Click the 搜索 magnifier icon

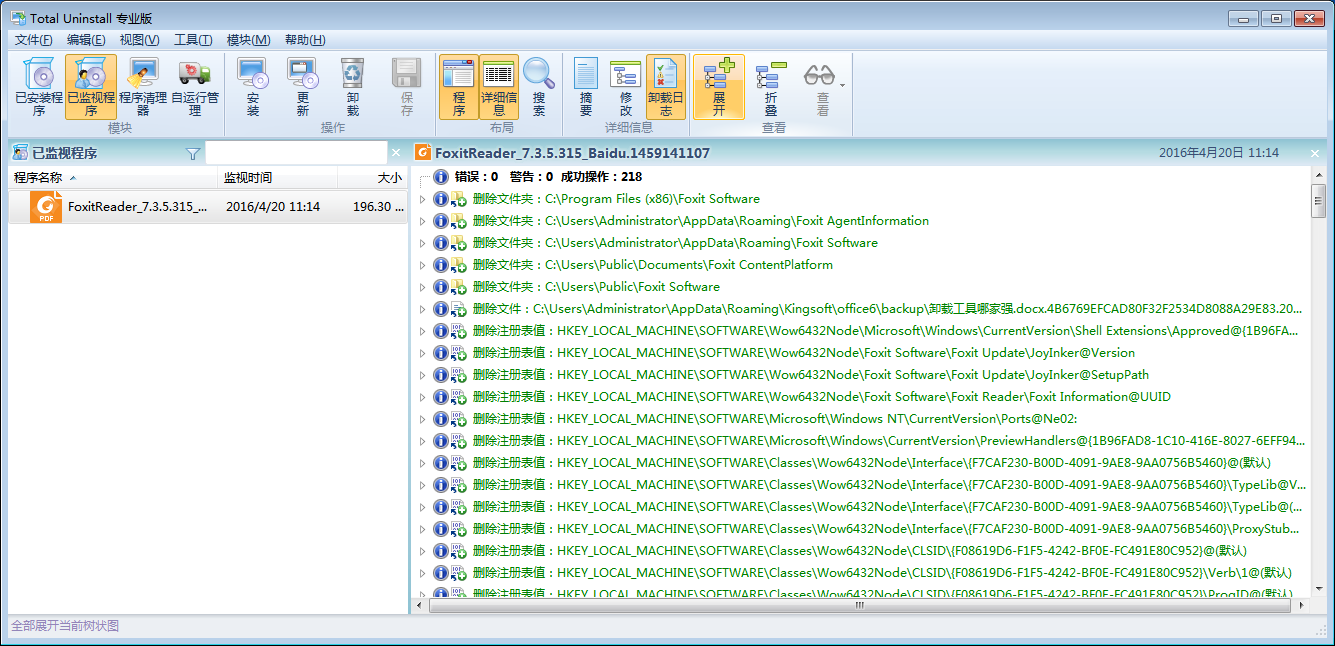click(539, 86)
